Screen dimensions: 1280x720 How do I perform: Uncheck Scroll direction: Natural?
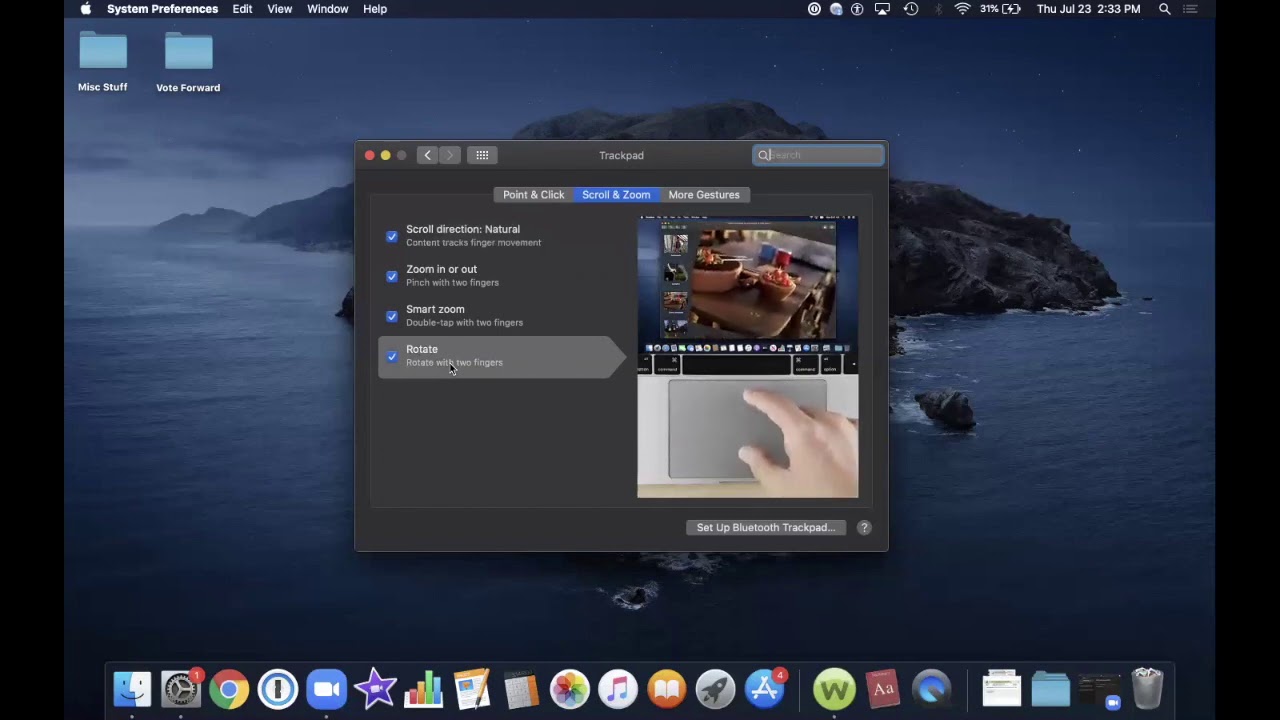click(392, 236)
